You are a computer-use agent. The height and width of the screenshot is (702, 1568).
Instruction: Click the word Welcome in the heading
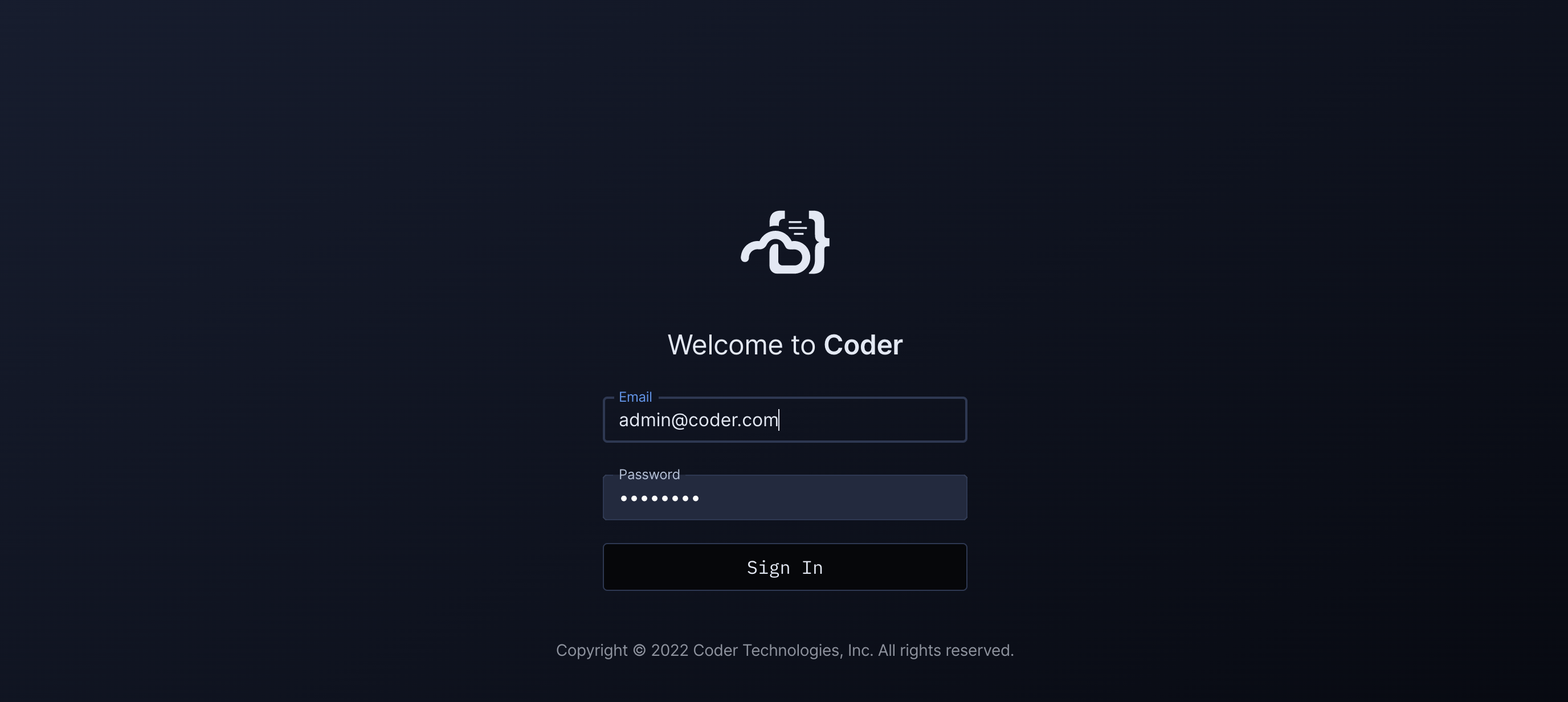(725, 345)
